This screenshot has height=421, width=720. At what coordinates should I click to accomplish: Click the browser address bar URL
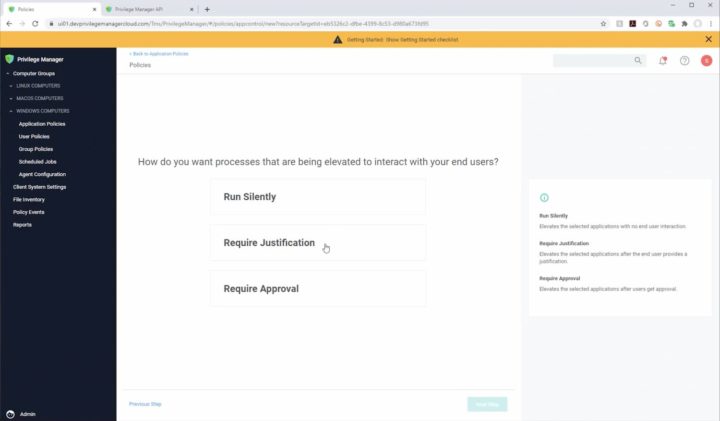243,23
